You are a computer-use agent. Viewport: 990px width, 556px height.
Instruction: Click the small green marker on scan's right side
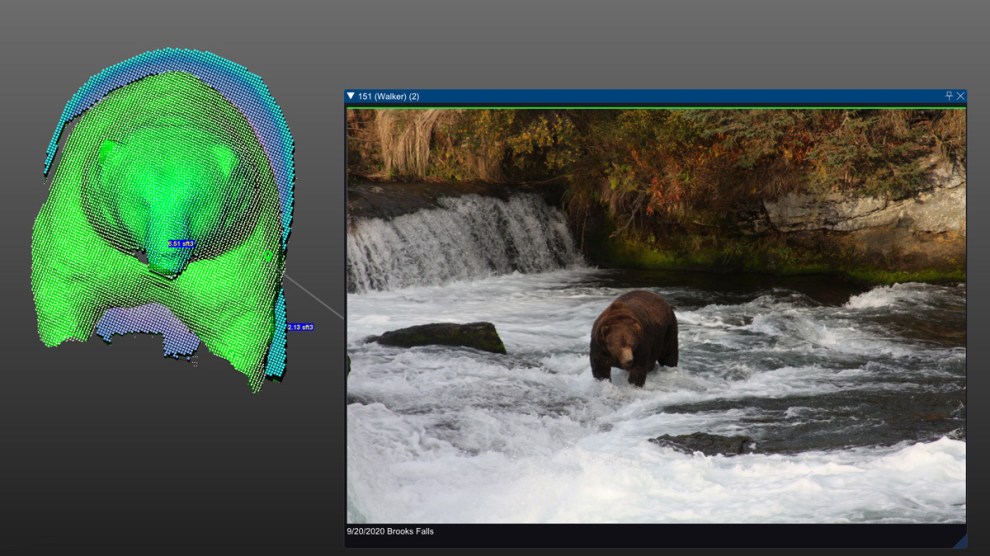[269, 256]
